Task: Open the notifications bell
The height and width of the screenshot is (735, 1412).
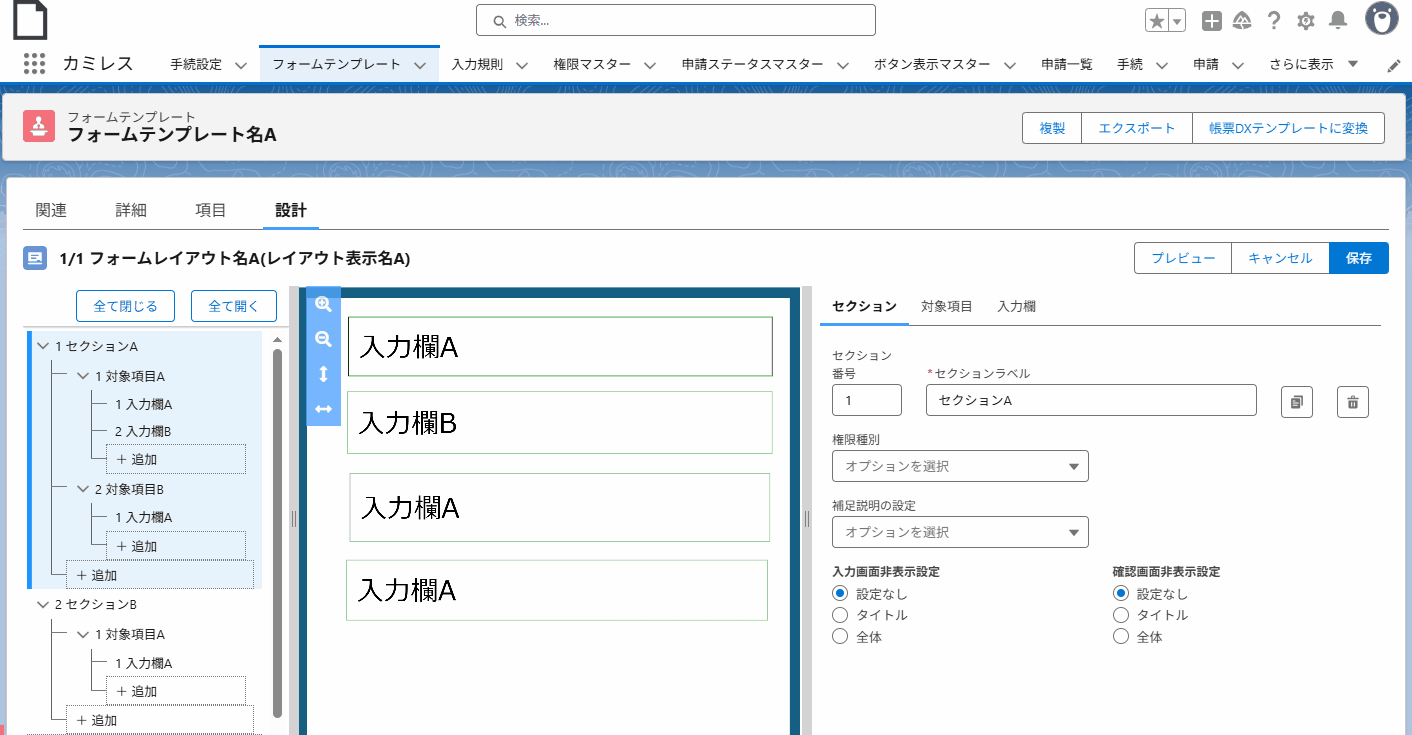Action: [x=1337, y=21]
